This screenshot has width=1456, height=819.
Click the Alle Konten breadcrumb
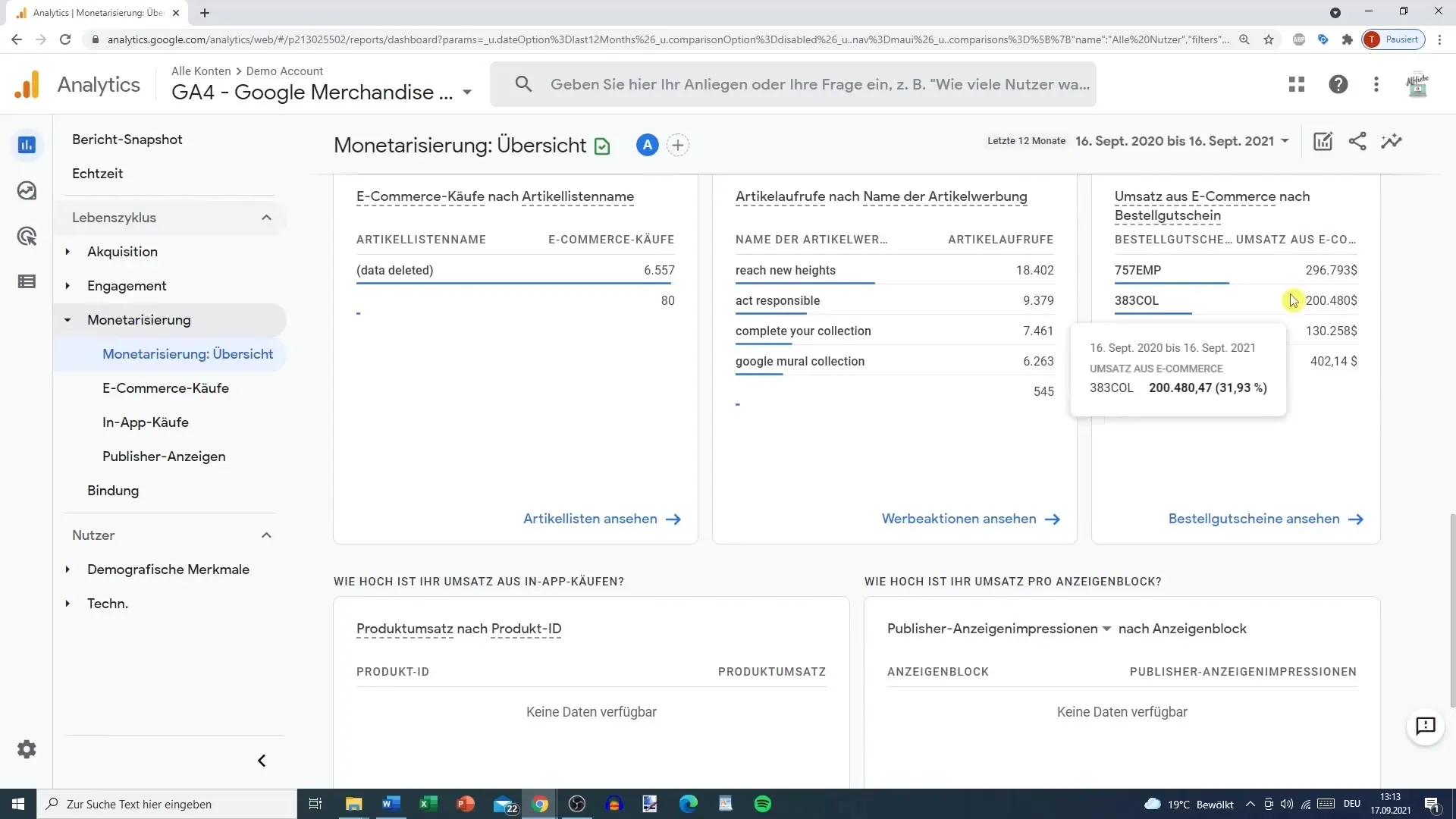[201, 71]
